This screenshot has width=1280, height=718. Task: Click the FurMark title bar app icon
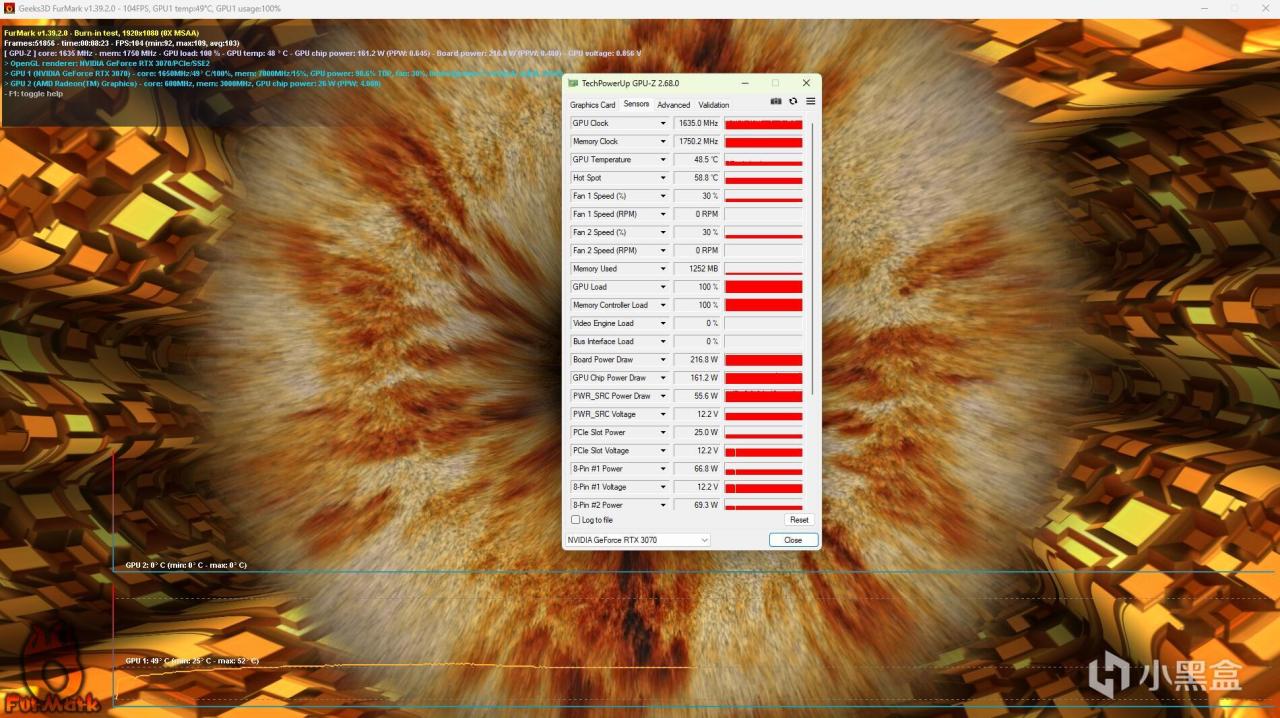point(9,8)
